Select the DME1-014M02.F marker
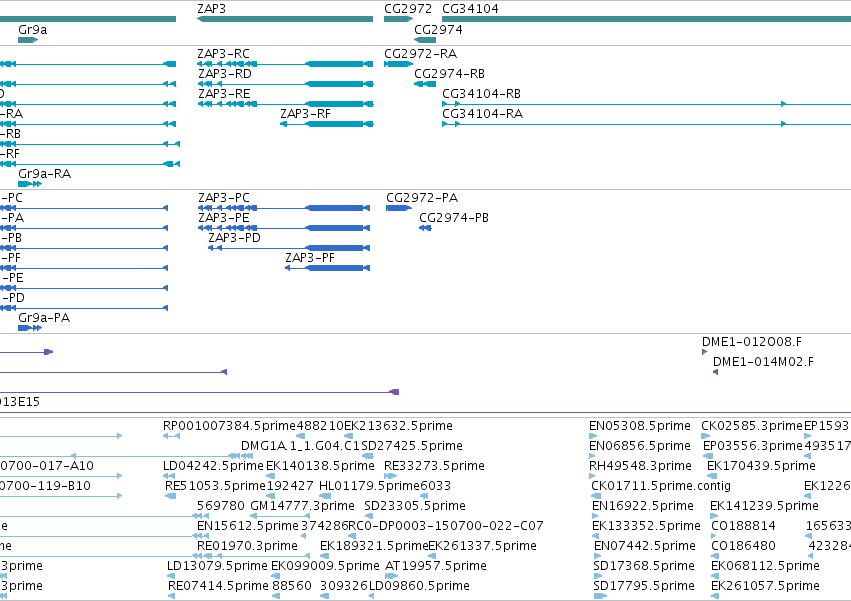This screenshot has width=851, height=601. (x=715, y=372)
